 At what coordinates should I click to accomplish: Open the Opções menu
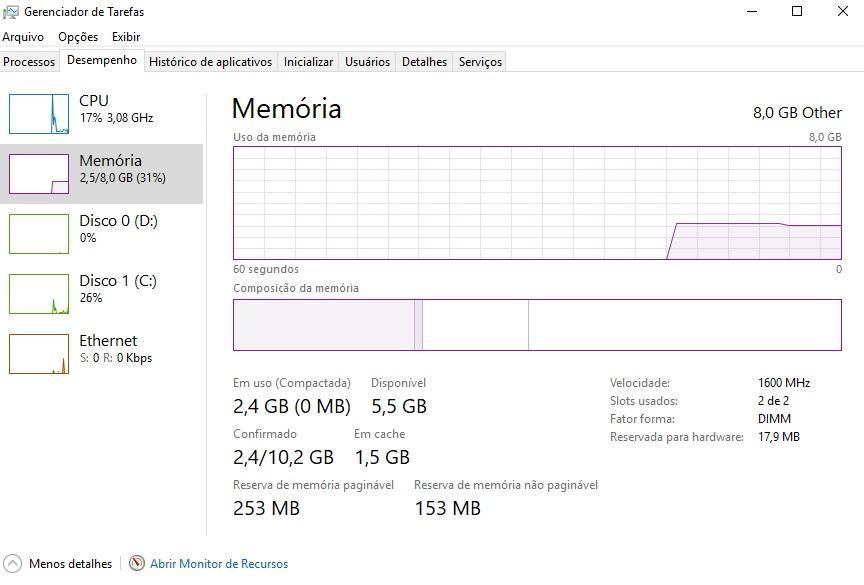click(78, 37)
